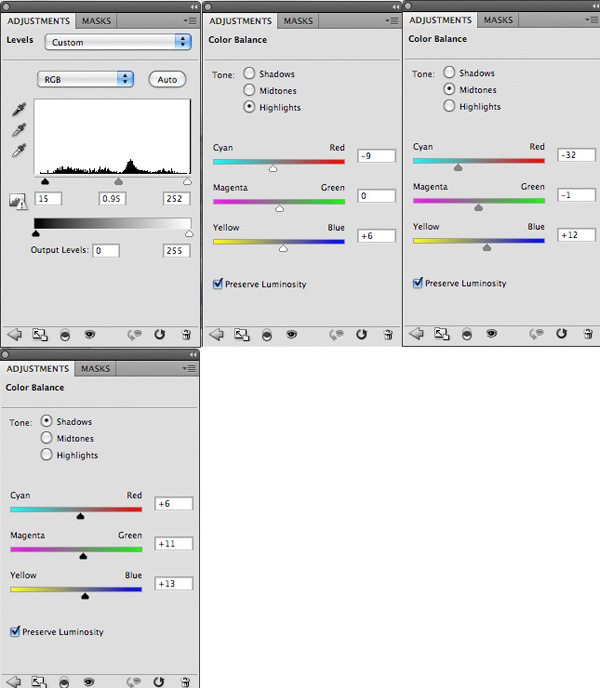The height and width of the screenshot is (688, 600).
Task: Delete the Levels adjustment layer
Action: click(x=186, y=335)
